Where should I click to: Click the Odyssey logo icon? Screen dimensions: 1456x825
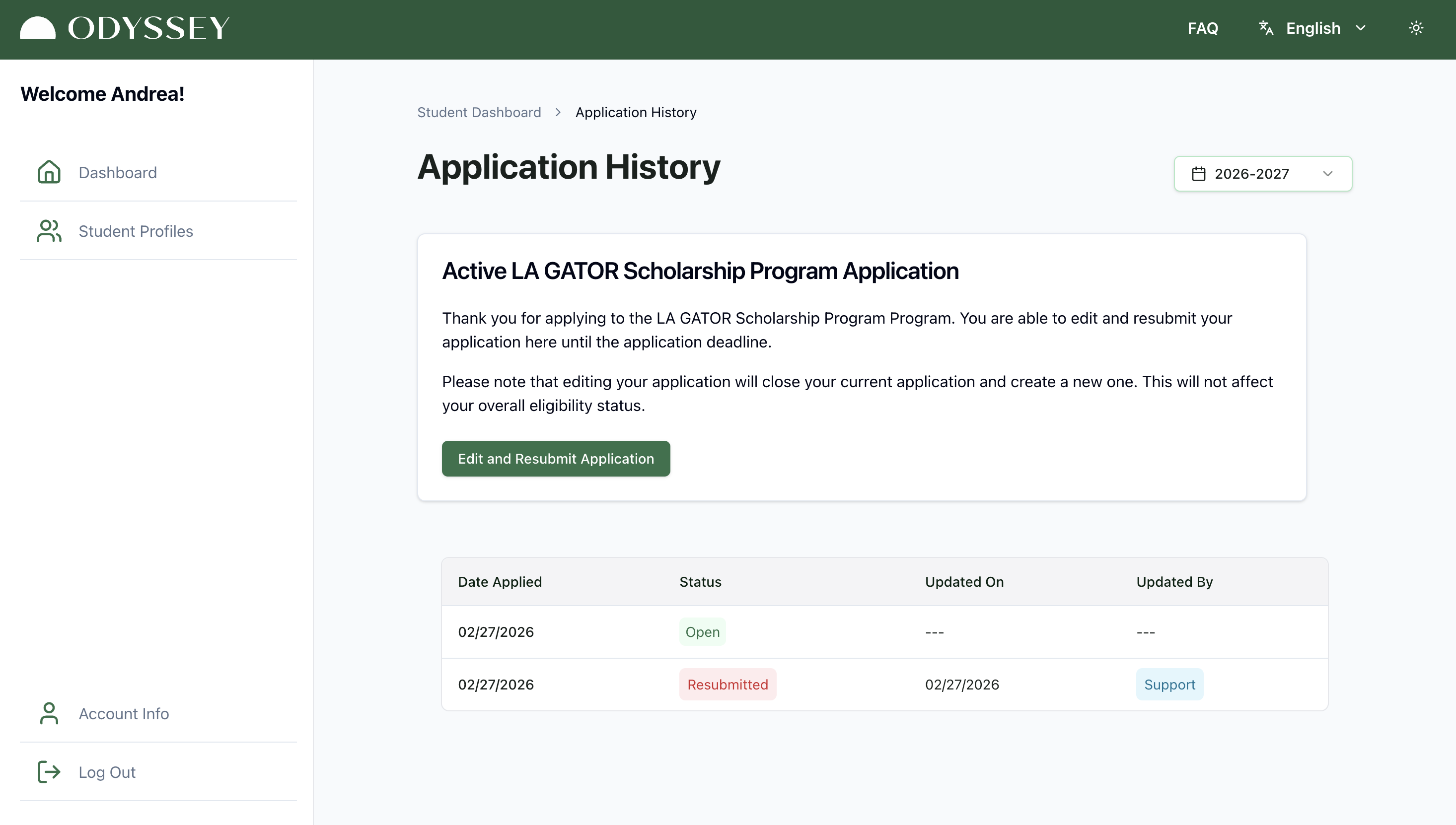pos(37,28)
